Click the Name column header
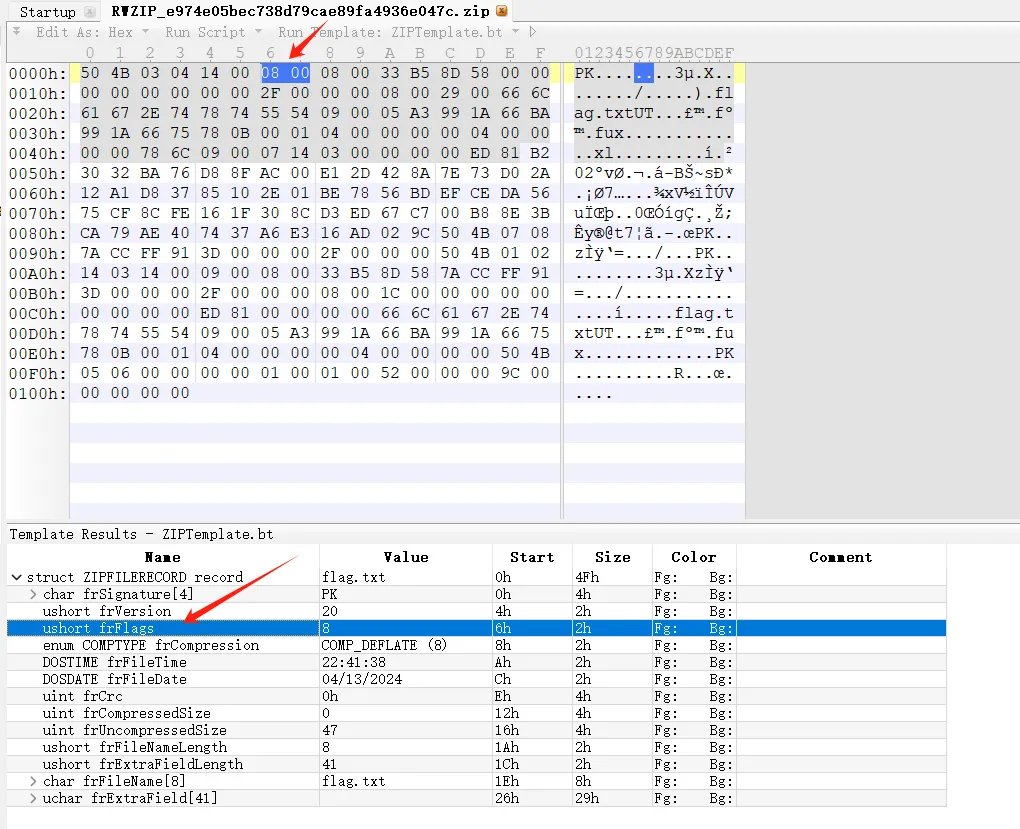 coord(163,557)
